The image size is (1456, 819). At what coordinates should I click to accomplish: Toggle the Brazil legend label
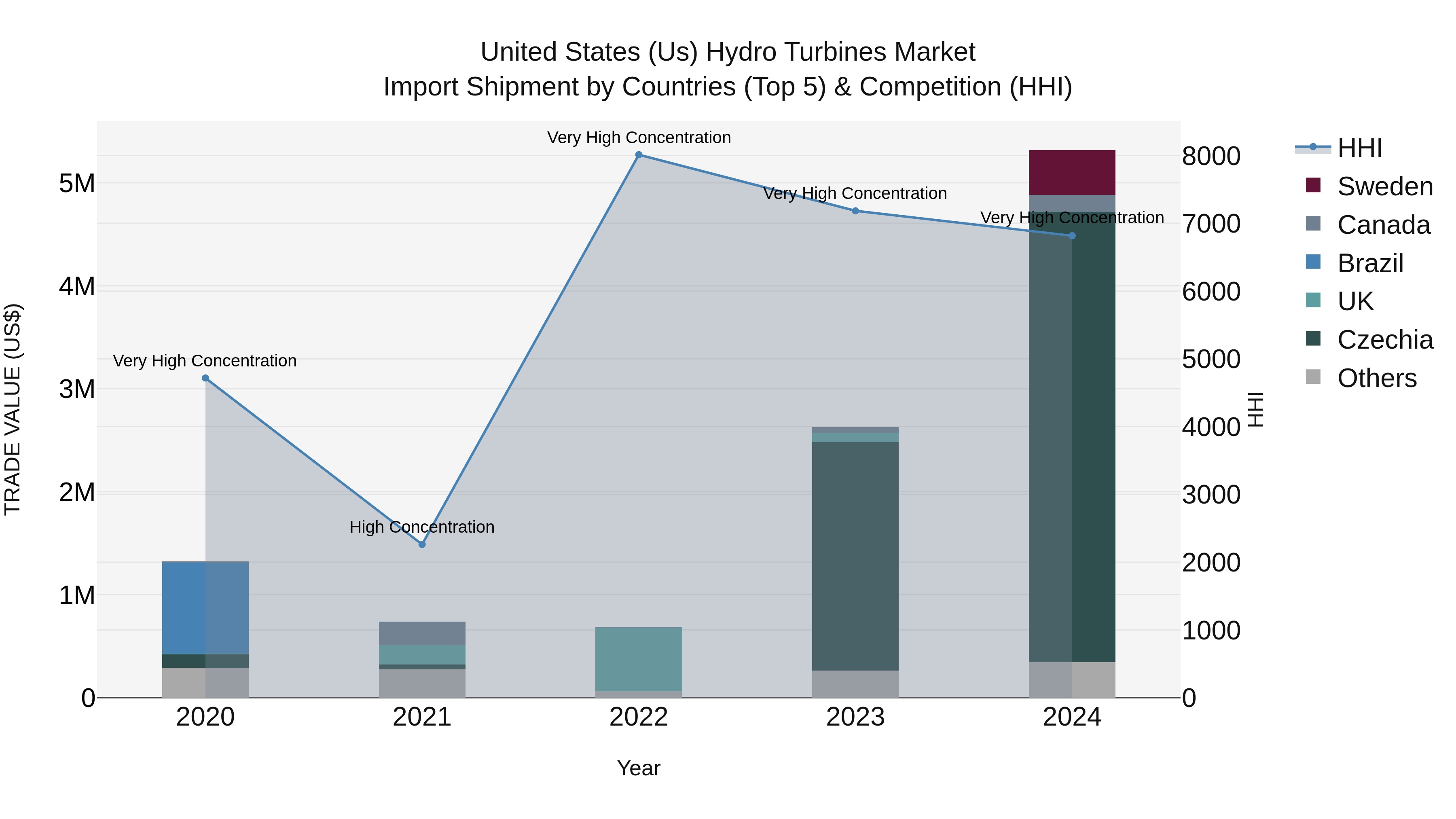(x=1371, y=263)
